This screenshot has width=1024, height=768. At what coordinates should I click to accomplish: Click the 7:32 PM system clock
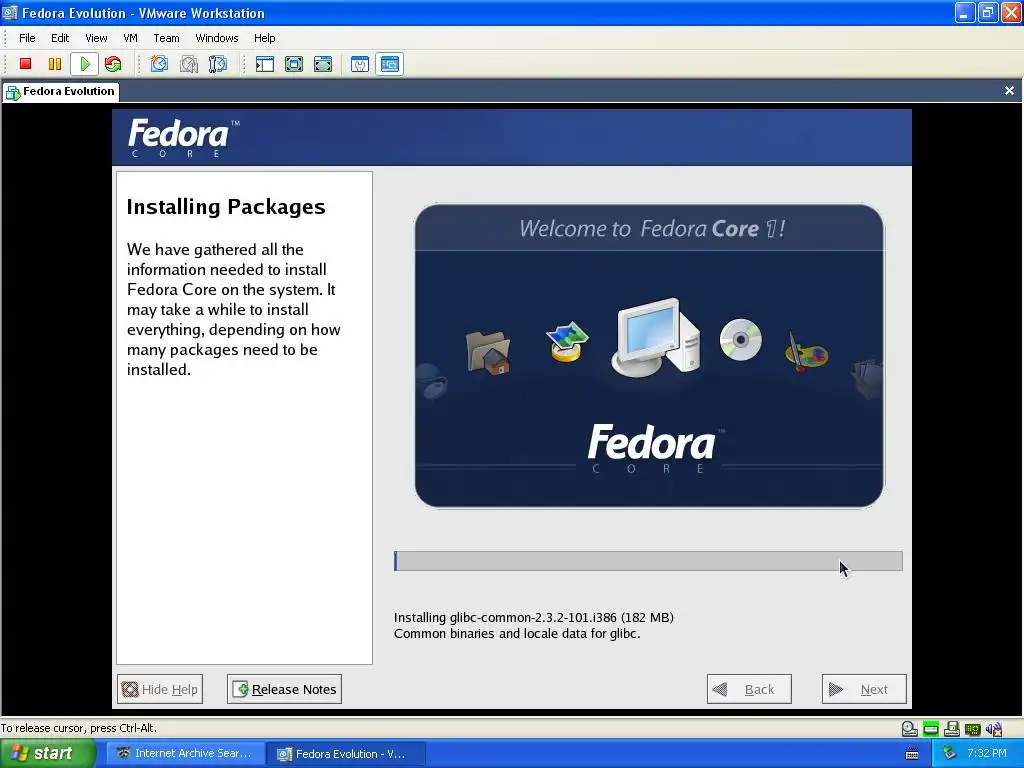[x=987, y=754]
